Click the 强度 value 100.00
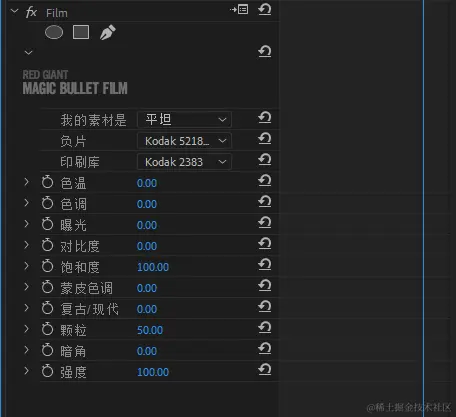Screen dimensions: 456x417 click(153, 372)
